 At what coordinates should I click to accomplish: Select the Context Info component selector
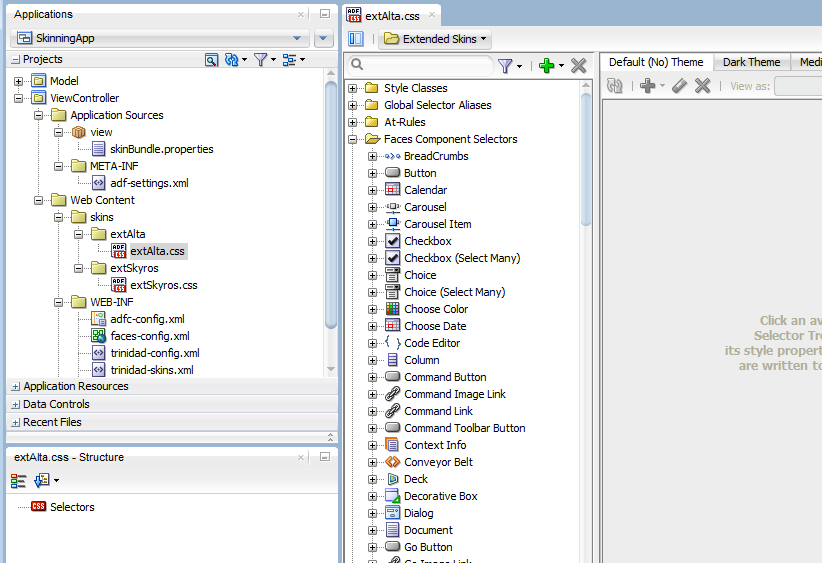(435, 445)
